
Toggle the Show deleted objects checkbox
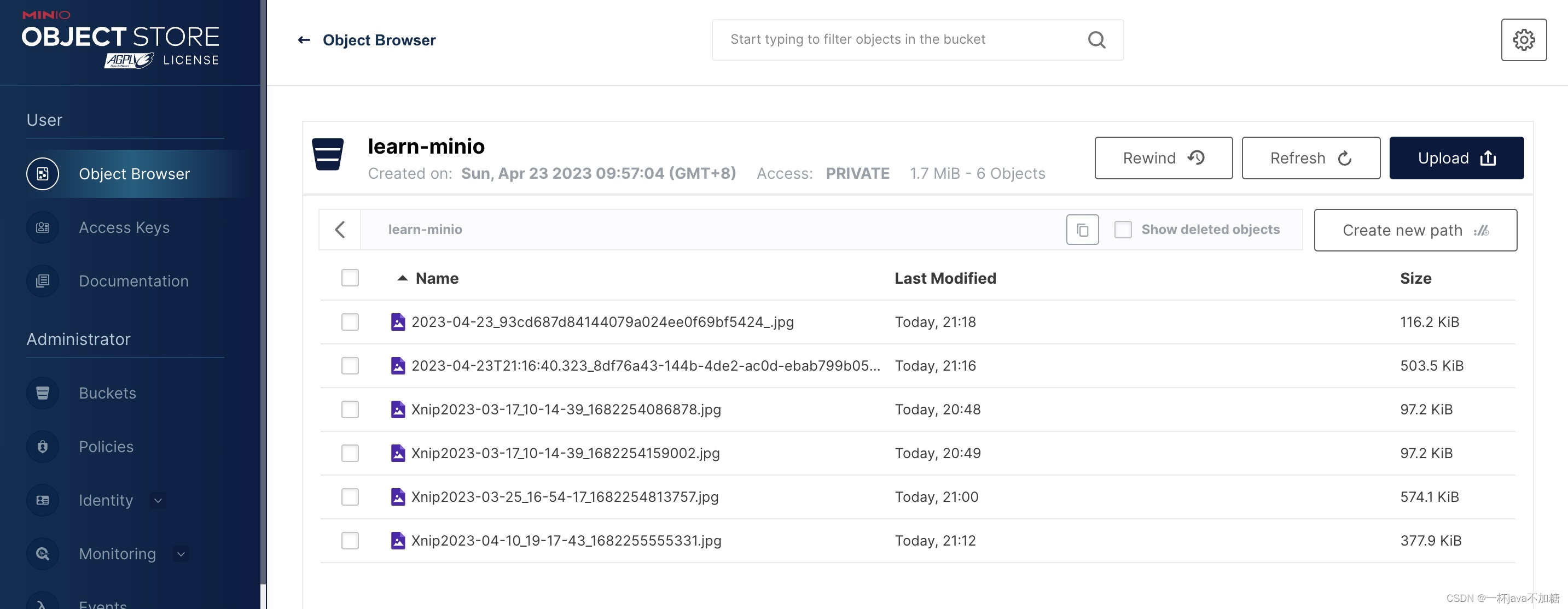tap(1122, 229)
